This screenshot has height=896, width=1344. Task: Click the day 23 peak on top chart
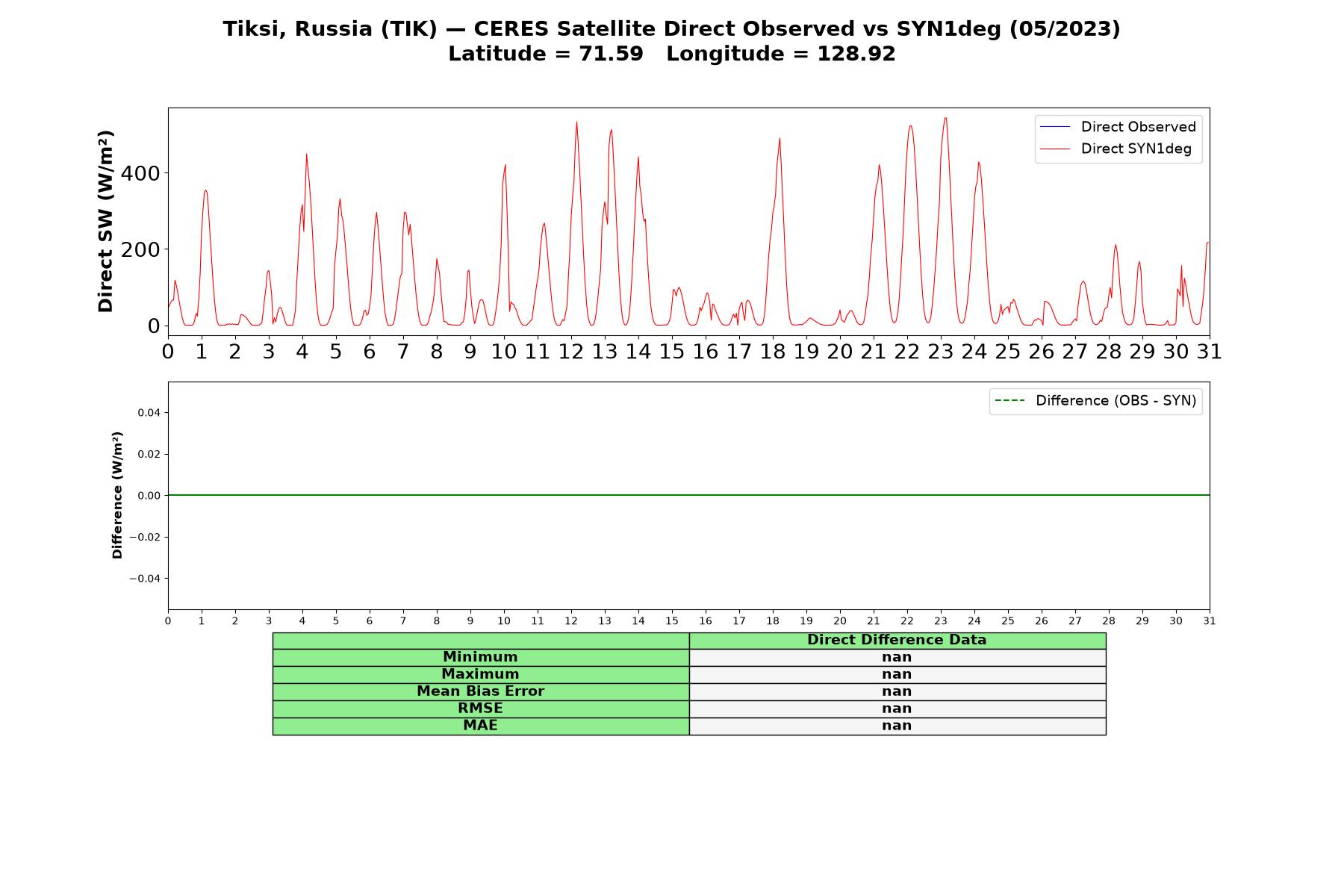point(945,118)
